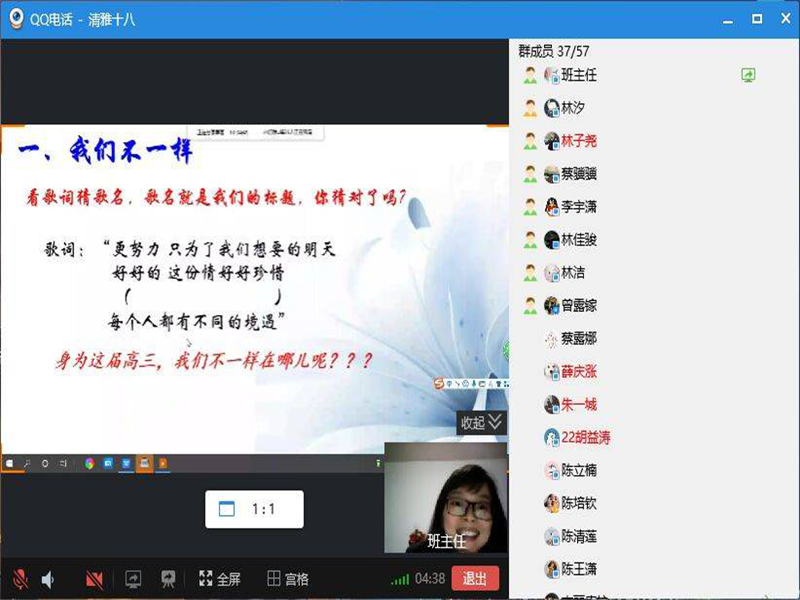
Task: Open 陈培钦's avatar in member list
Action: (552, 503)
